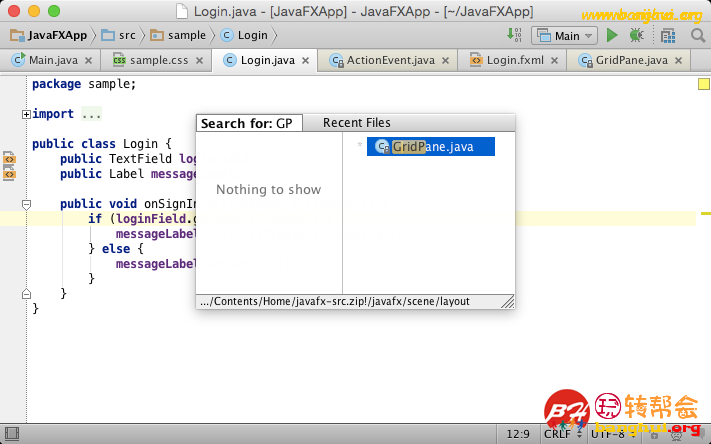Select GridPane.java in Recent Files

[431, 146]
